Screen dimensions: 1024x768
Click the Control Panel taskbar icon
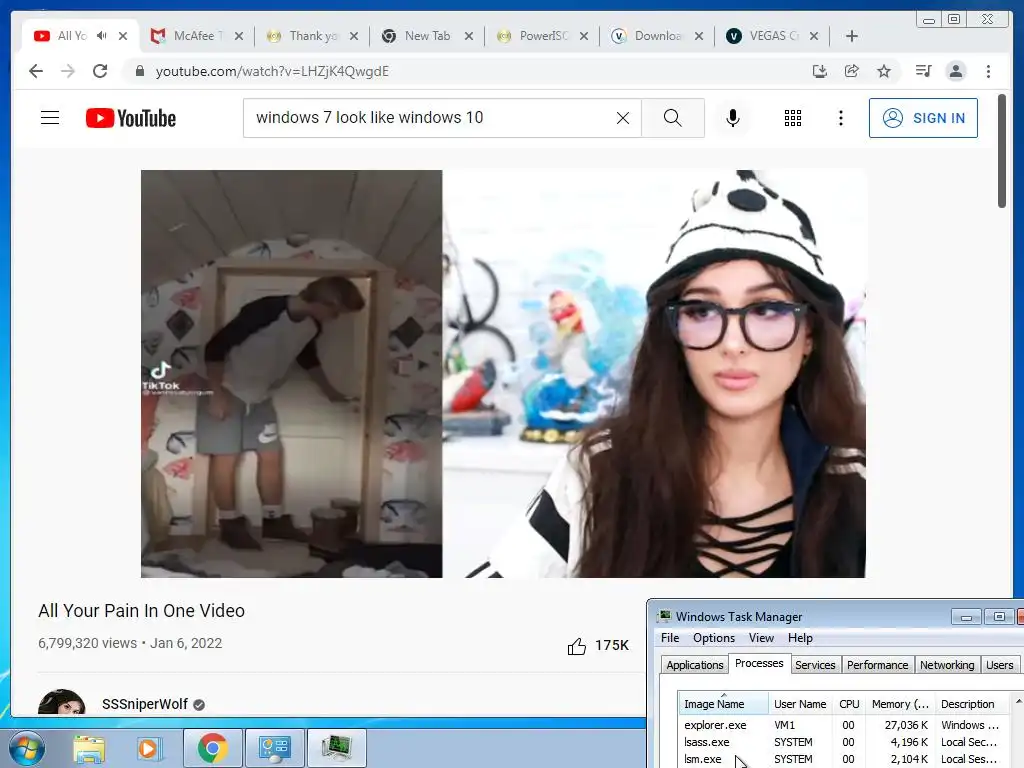(274, 748)
